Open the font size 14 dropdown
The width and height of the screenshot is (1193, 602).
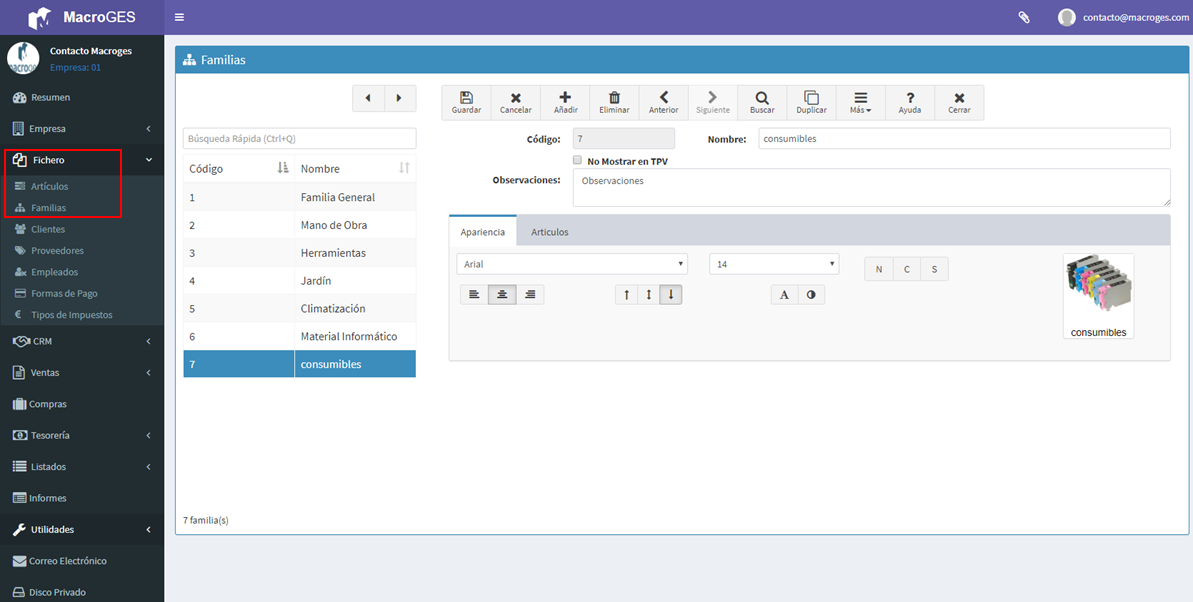tap(774, 264)
